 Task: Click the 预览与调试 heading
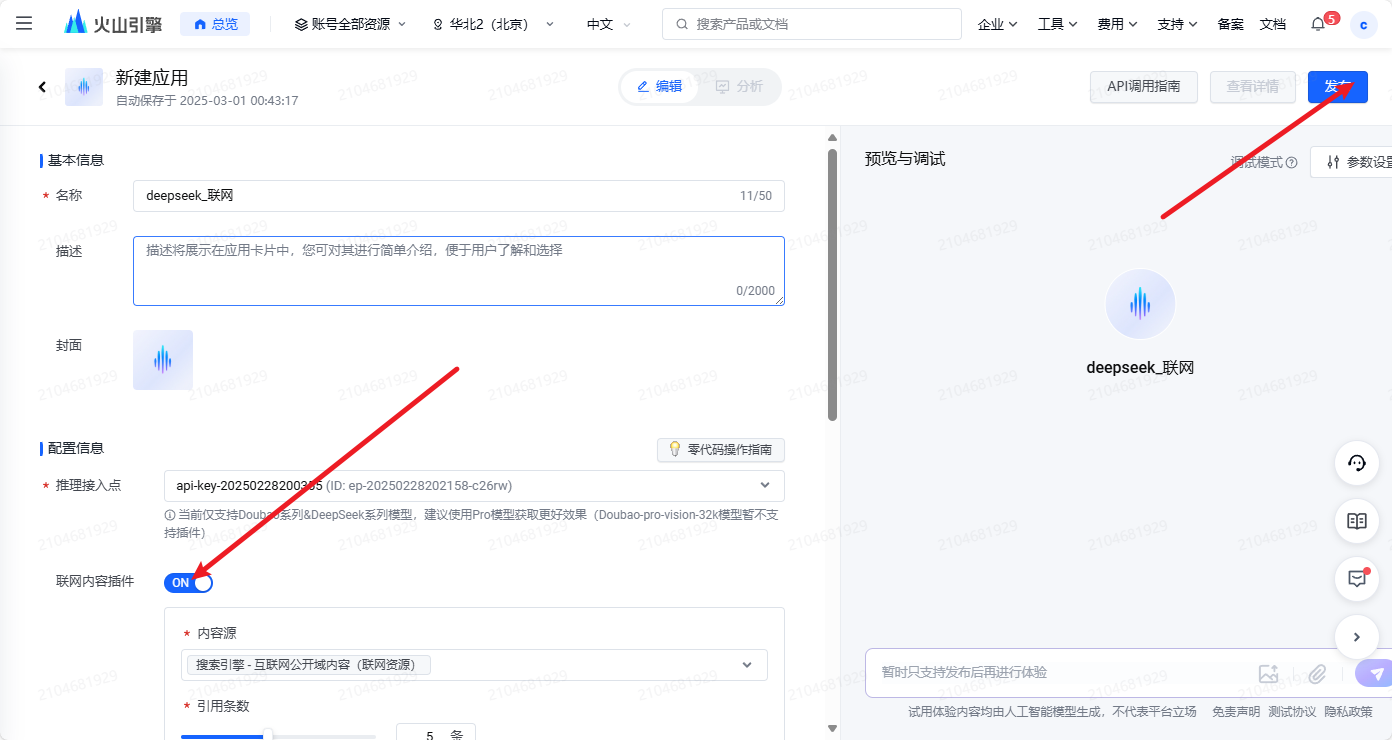pos(905,159)
